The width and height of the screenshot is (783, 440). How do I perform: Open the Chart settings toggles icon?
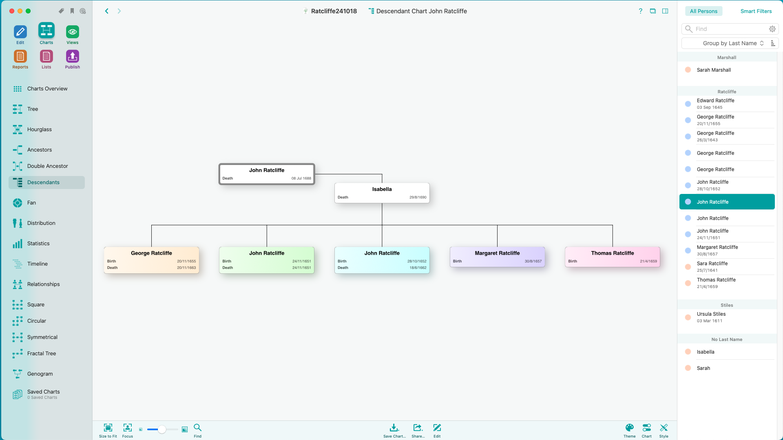[647, 430]
